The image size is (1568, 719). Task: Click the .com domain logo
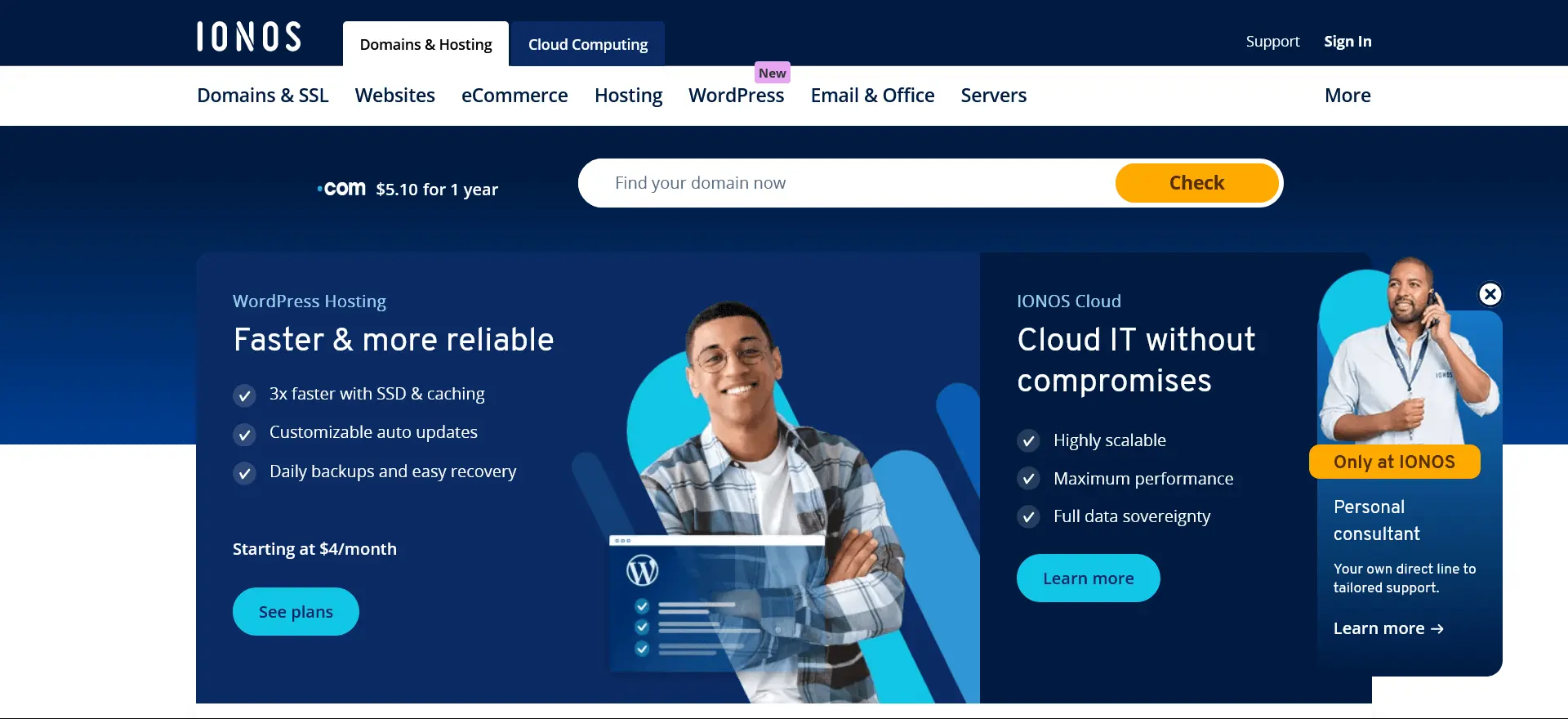tap(341, 189)
